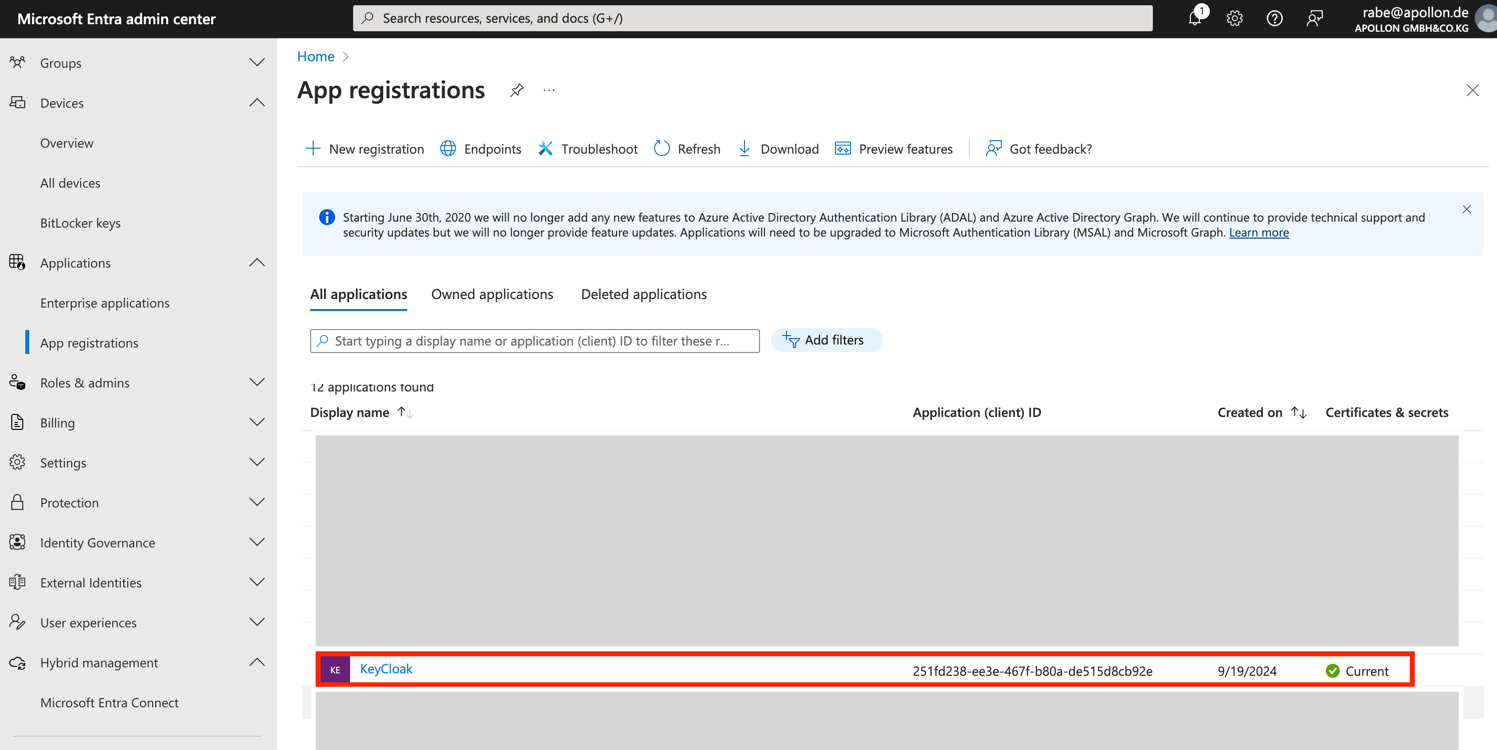Collapse the Applications section chevron
This screenshot has width=1497, height=750.
257,262
